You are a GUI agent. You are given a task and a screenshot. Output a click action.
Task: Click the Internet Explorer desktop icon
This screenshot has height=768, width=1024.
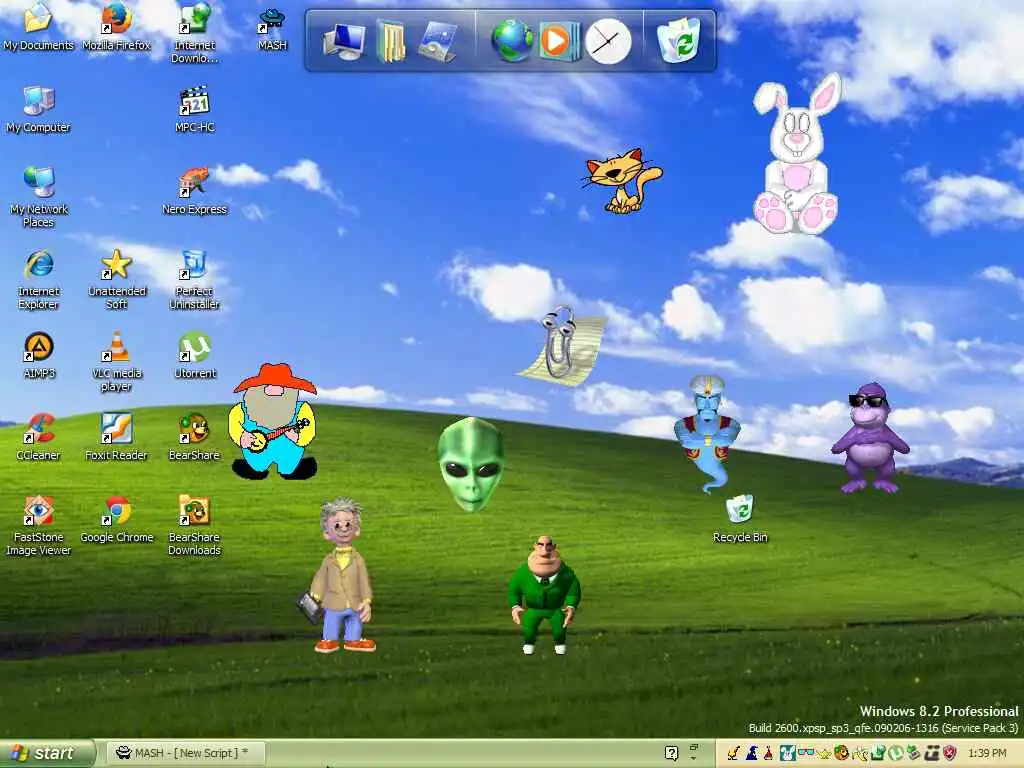tap(38, 278)
